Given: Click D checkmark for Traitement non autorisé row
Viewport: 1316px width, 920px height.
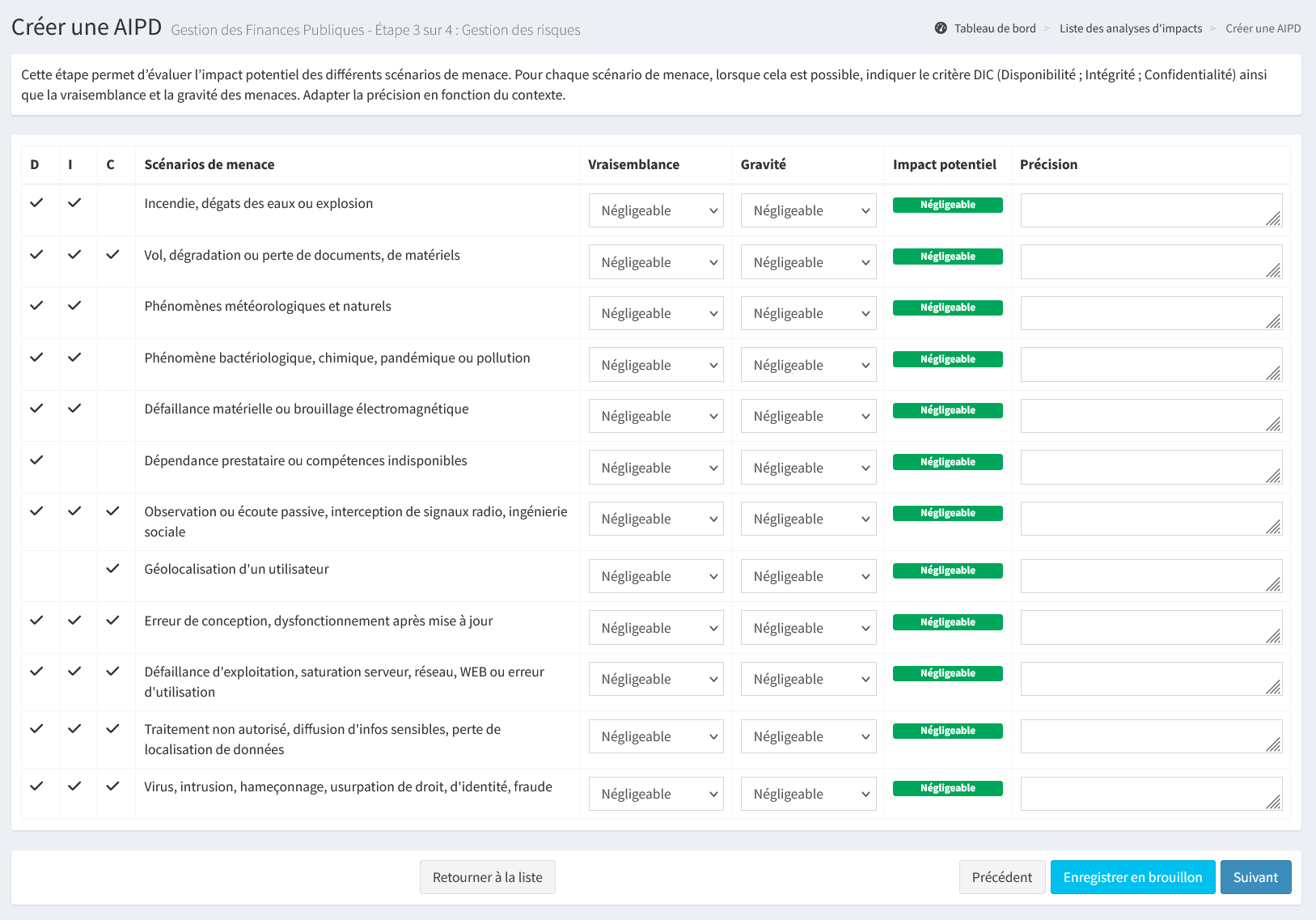Looking at the screenshot, I should [36, 729].
